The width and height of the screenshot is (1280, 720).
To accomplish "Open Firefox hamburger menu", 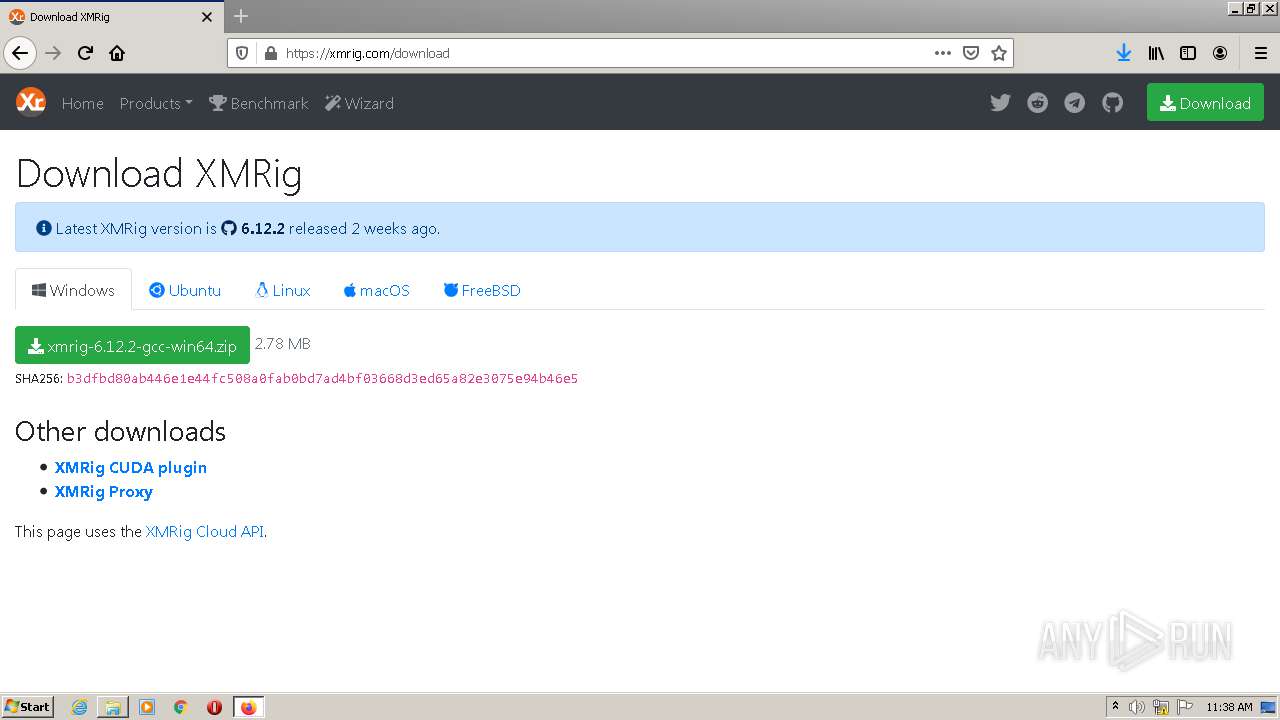I will tap(1260, 53).
